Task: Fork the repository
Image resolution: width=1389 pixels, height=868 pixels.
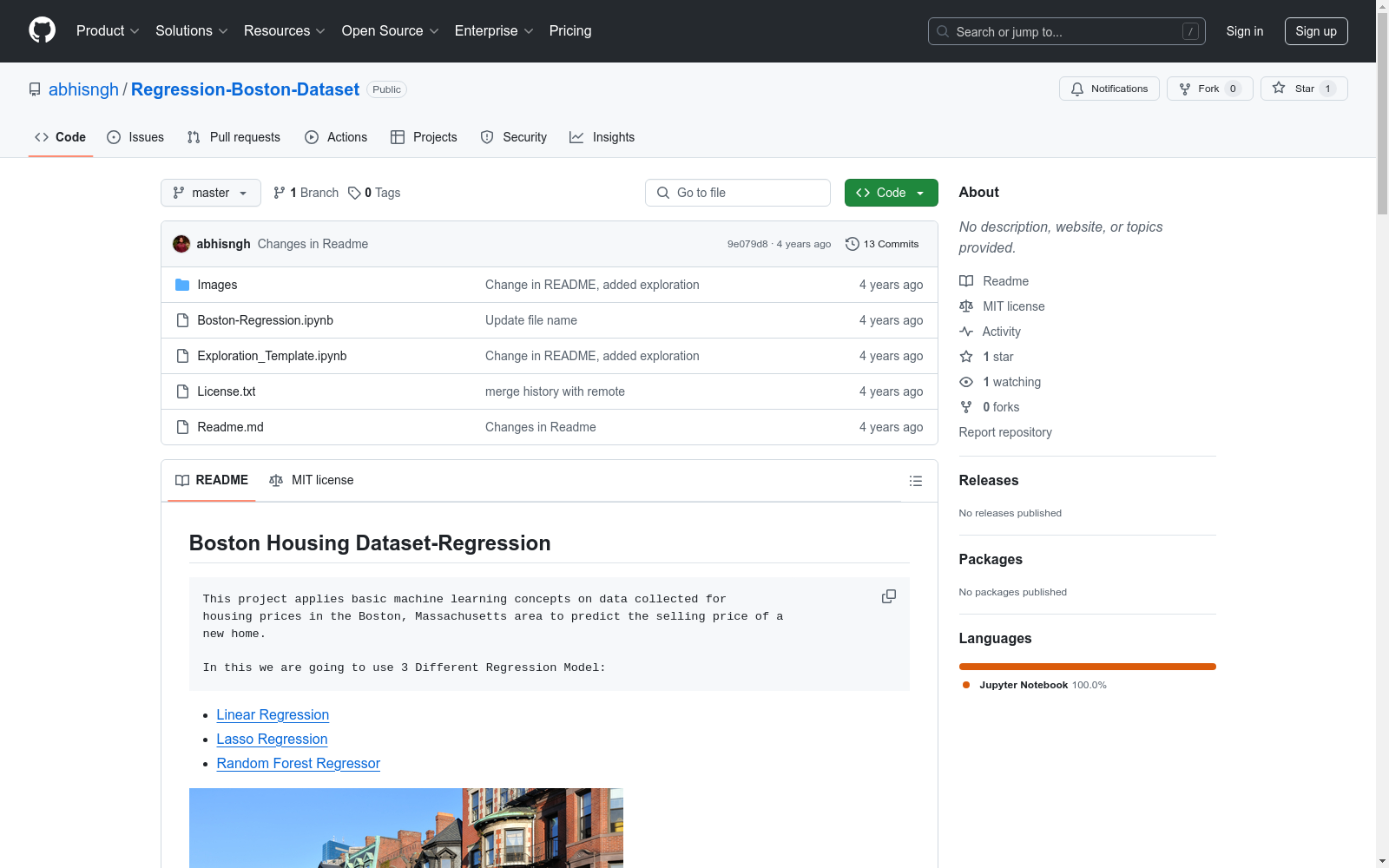Action: [x=1209, y=89]
